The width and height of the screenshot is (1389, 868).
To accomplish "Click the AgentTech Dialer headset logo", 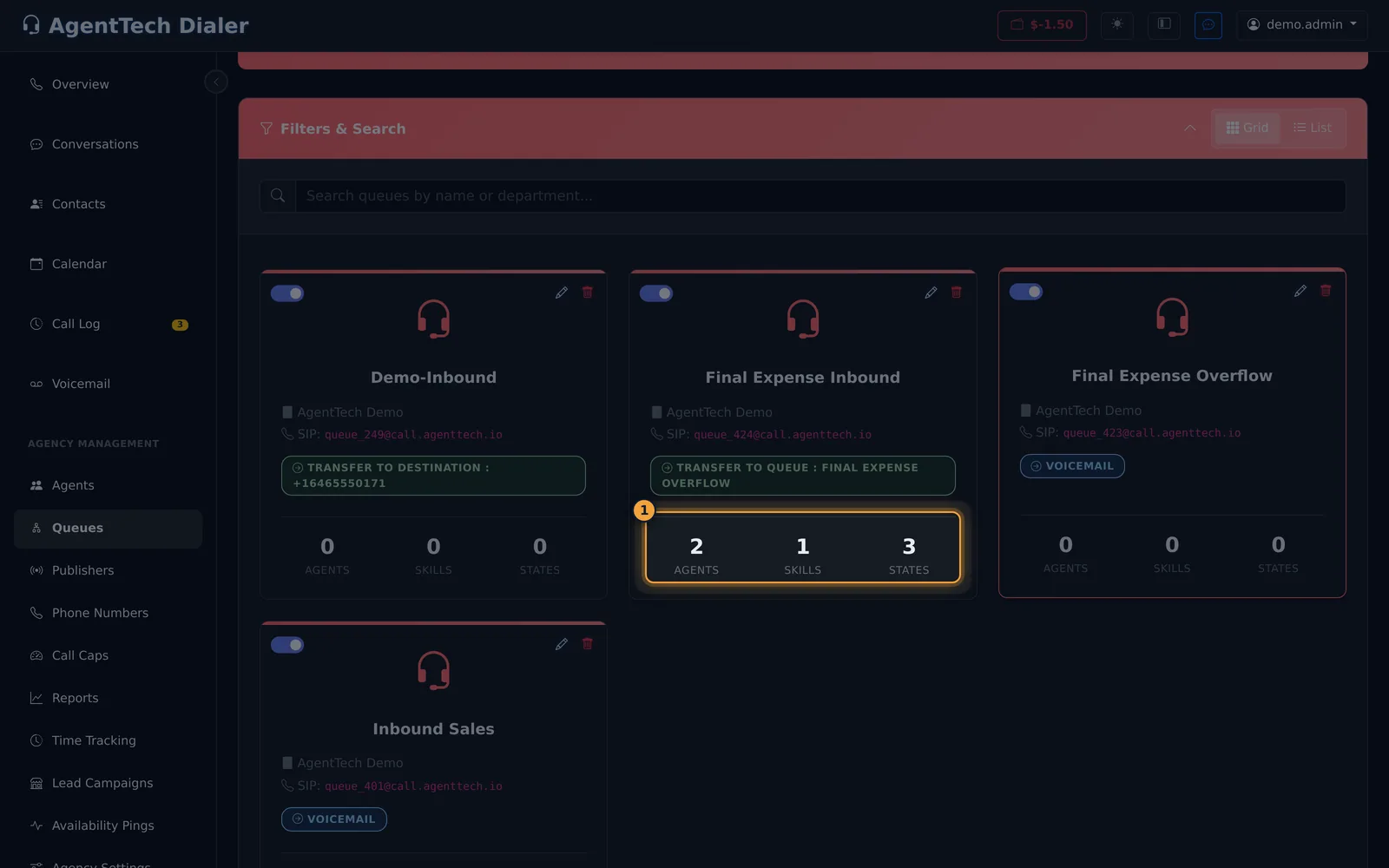I will (x=31, y=25).
